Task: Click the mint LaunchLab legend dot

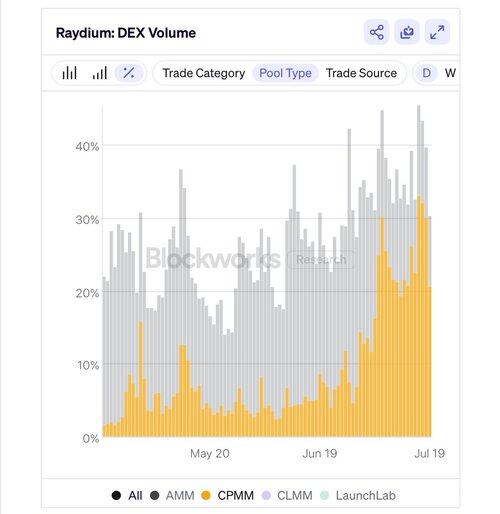Action: point(324,495)
